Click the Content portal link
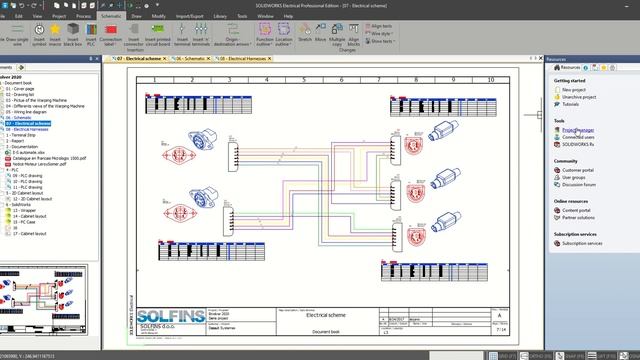The image size is (640, 360). click(576, 210)
